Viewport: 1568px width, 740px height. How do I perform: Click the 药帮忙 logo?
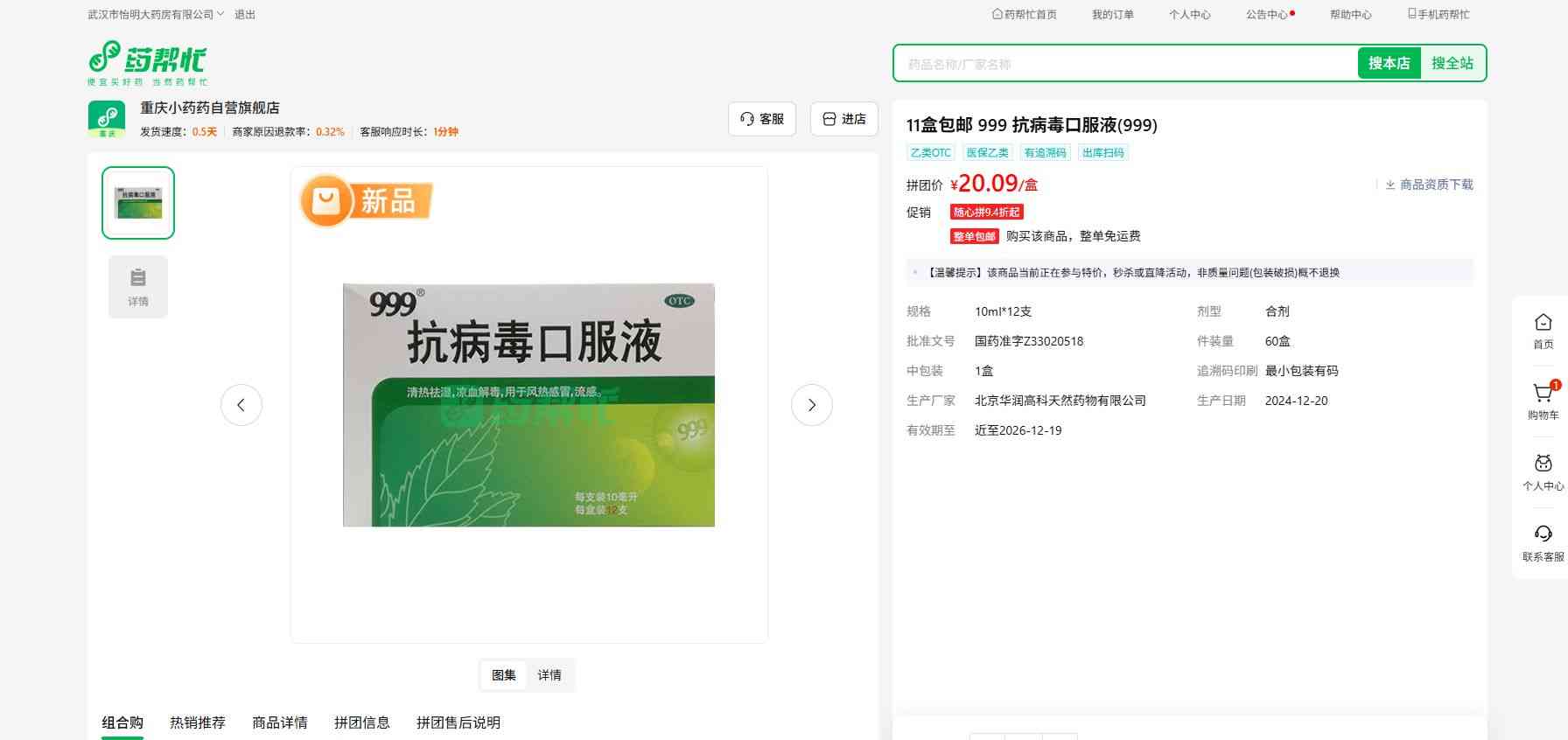click(147, 62)
